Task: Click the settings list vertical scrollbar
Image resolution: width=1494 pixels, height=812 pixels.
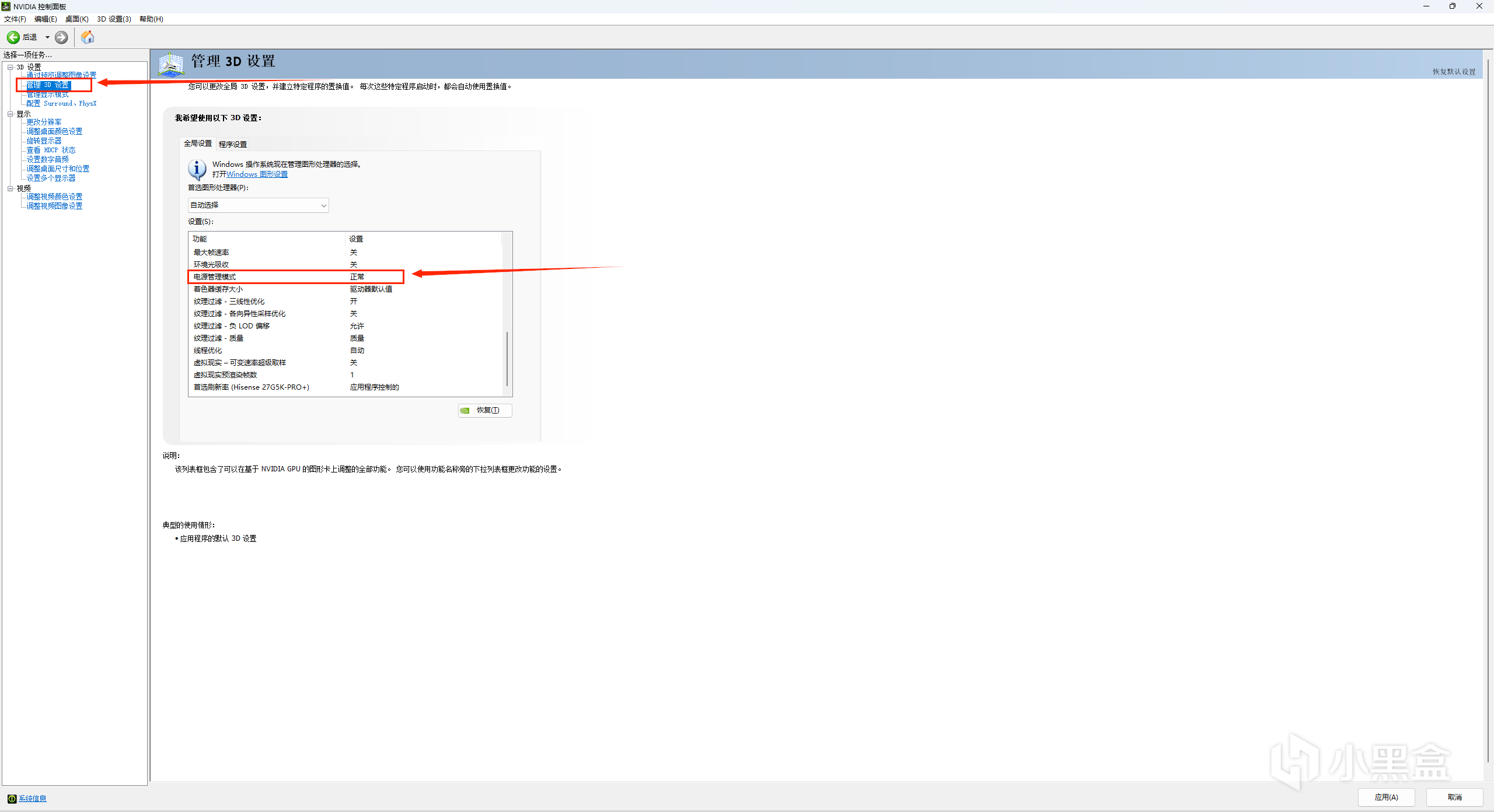Action: (x=507, y=359)
